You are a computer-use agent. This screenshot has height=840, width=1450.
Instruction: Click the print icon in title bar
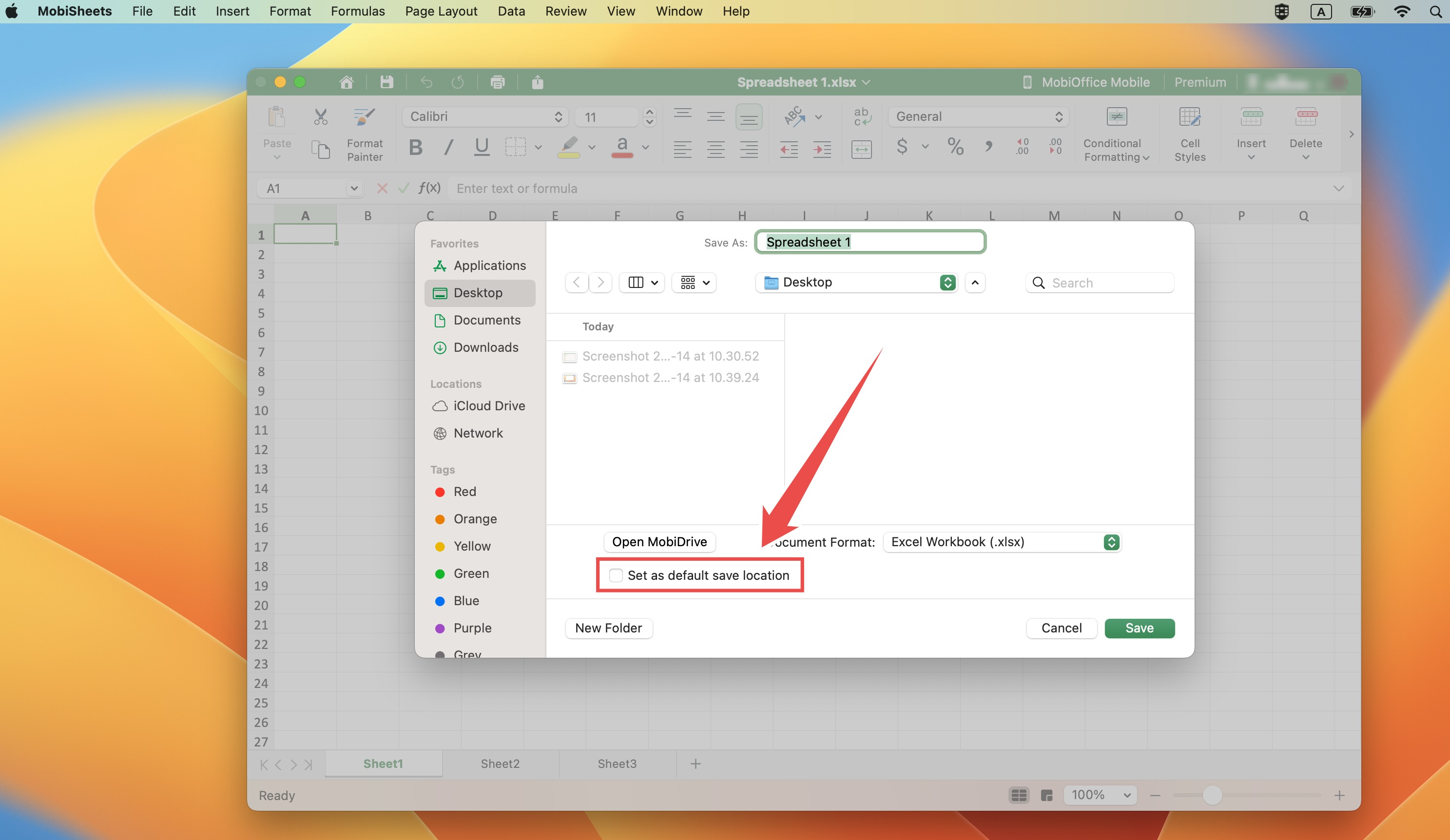(498, 82)
